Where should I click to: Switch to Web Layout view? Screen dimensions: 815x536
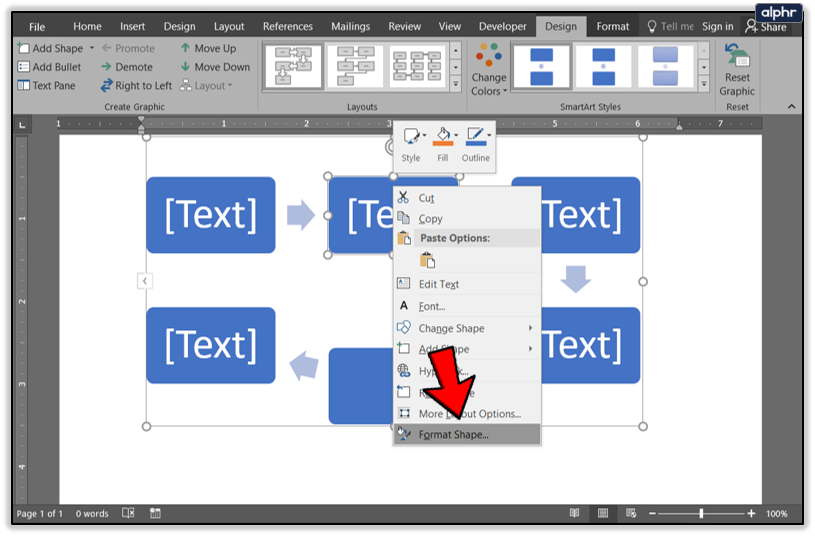[x=631, y=513]
